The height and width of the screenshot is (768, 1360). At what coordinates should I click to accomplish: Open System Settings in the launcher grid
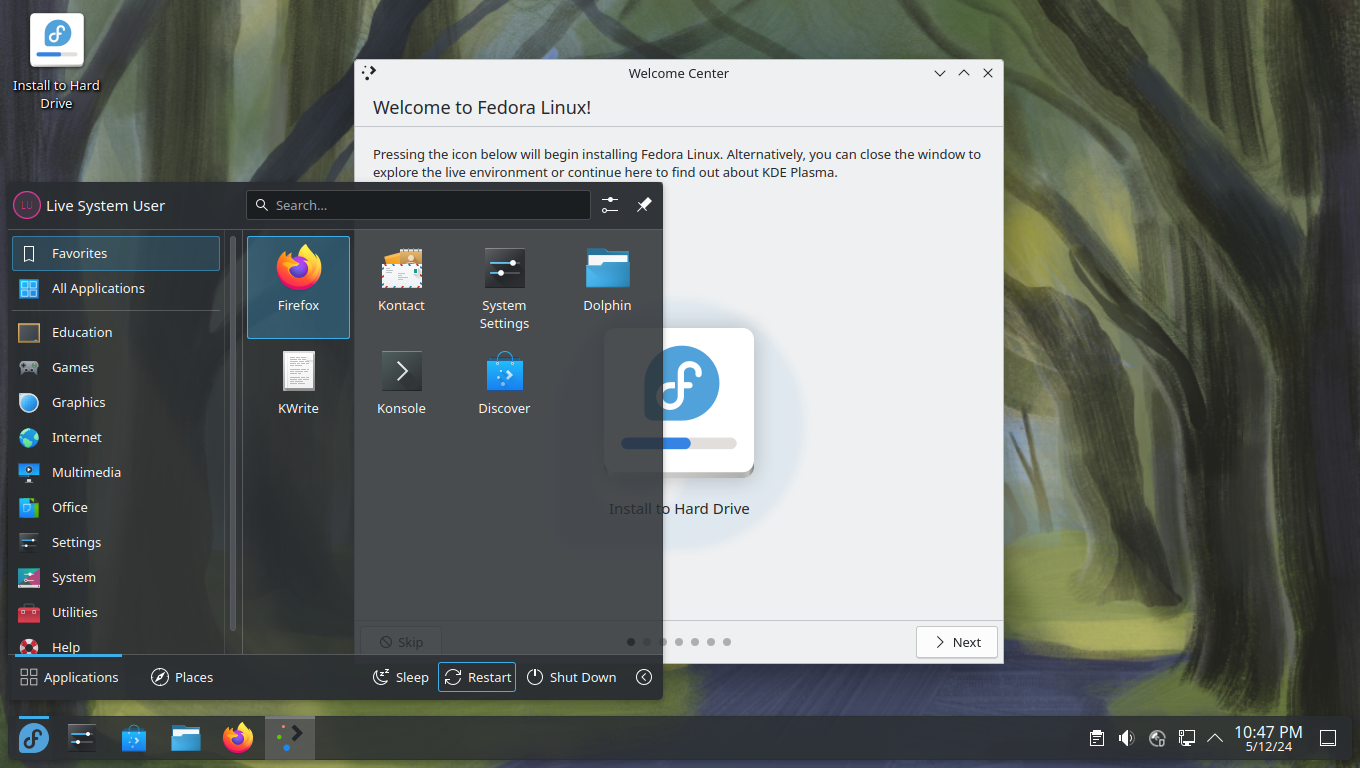(504, 287)
